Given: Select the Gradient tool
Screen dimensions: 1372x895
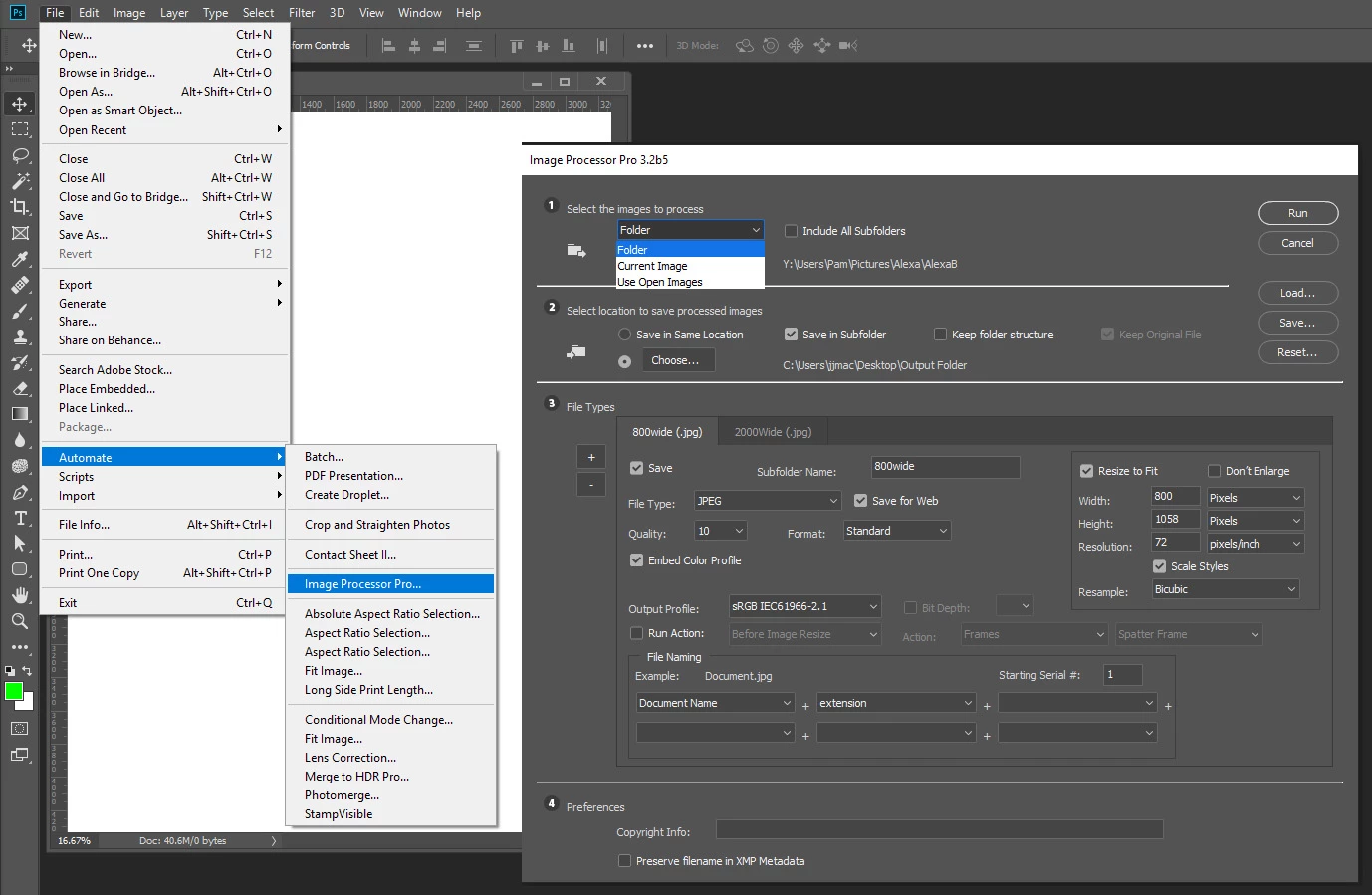Looking at the screenshot, I should tap(20, 414).
